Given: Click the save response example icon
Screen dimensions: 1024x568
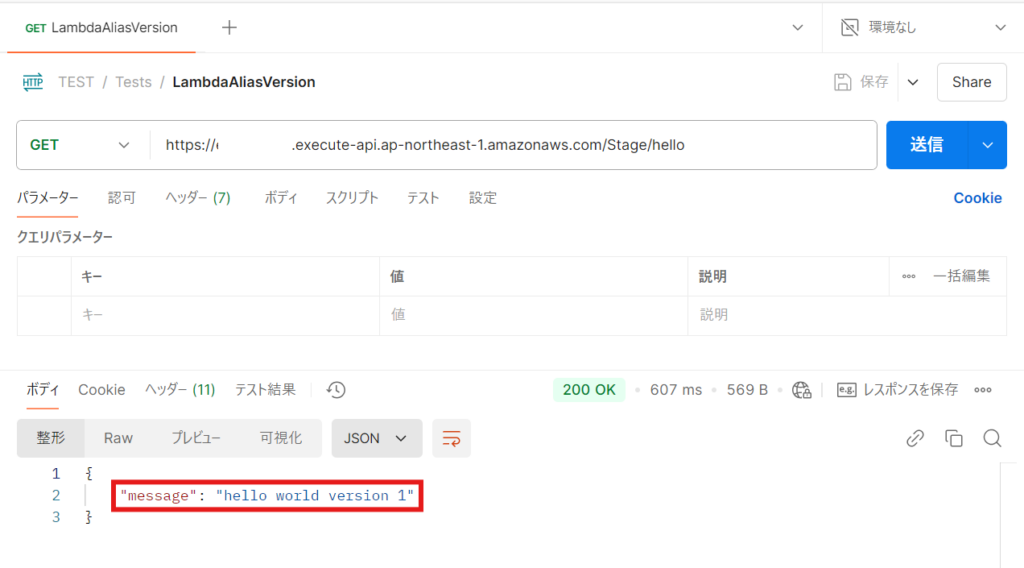Looking at the screenshot, I should click(846, 390).
